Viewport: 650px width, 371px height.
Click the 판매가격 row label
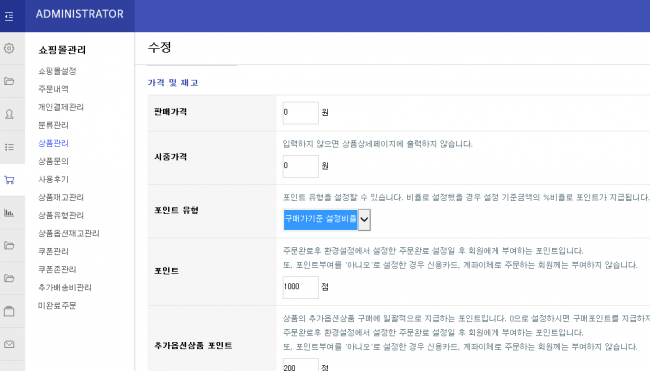pos(170,112)
